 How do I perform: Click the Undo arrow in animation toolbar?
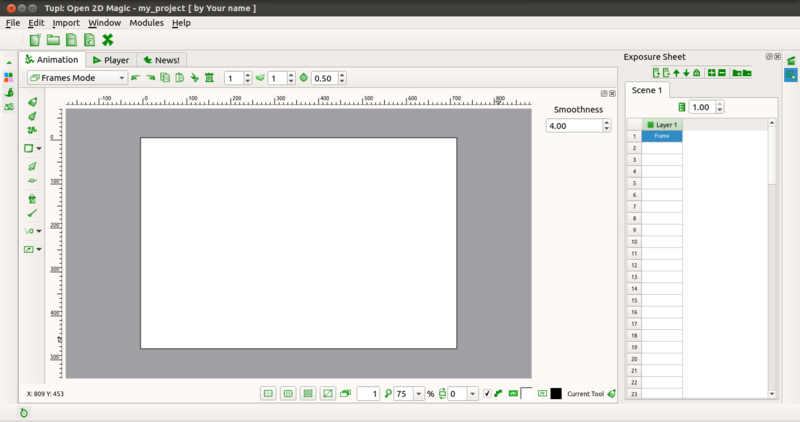(135, 78)
